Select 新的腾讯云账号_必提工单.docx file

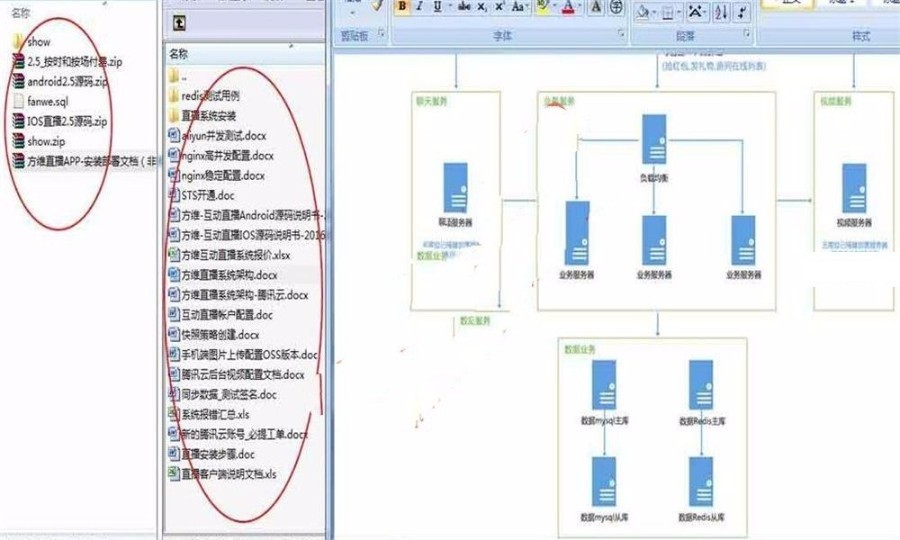(x=238, y=434)
